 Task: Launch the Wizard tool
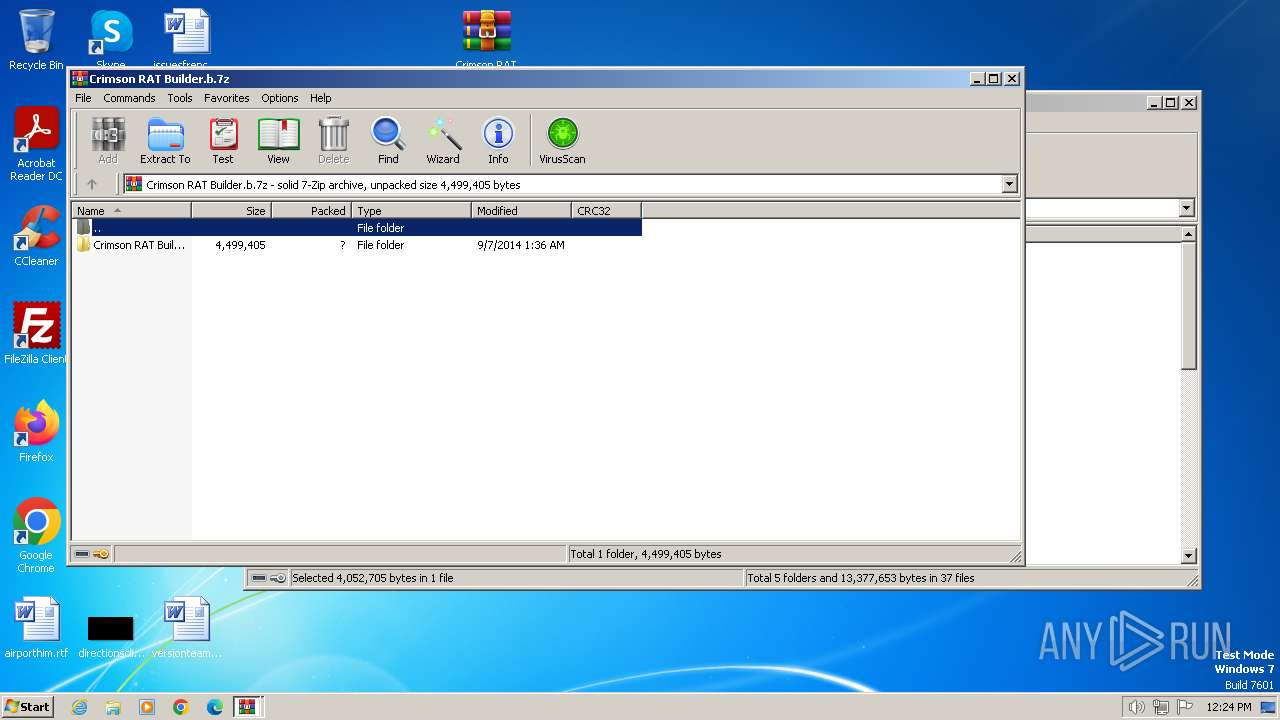443,140
